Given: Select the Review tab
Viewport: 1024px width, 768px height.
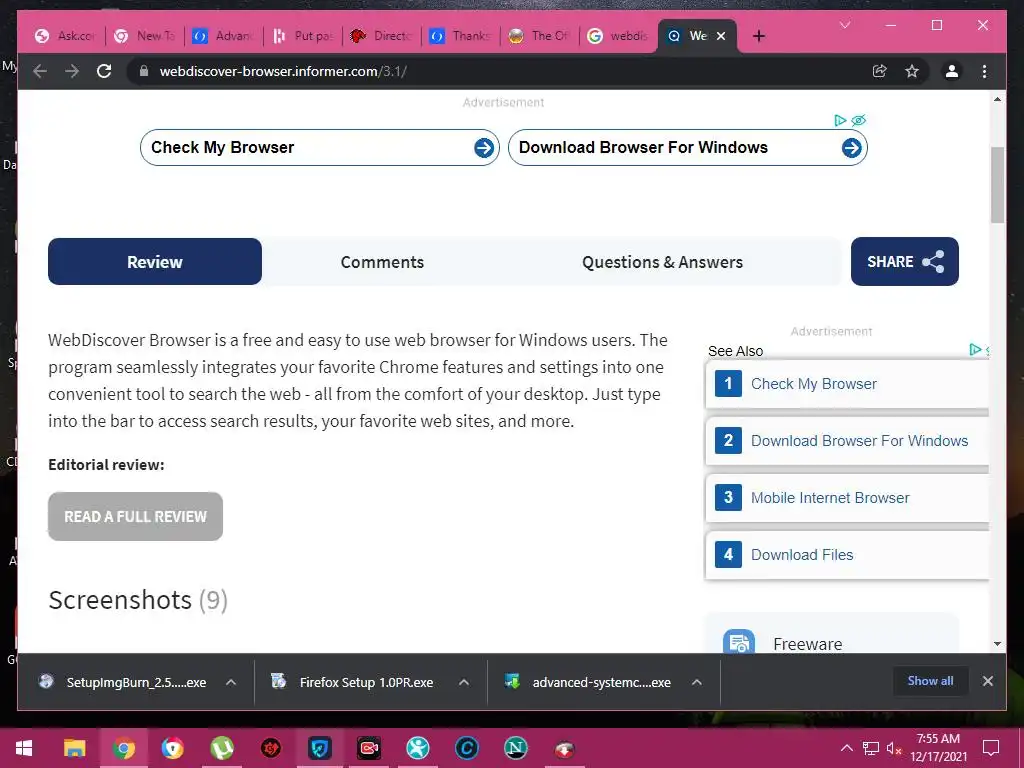Looking at the screenshot, I should pos(155,262).
